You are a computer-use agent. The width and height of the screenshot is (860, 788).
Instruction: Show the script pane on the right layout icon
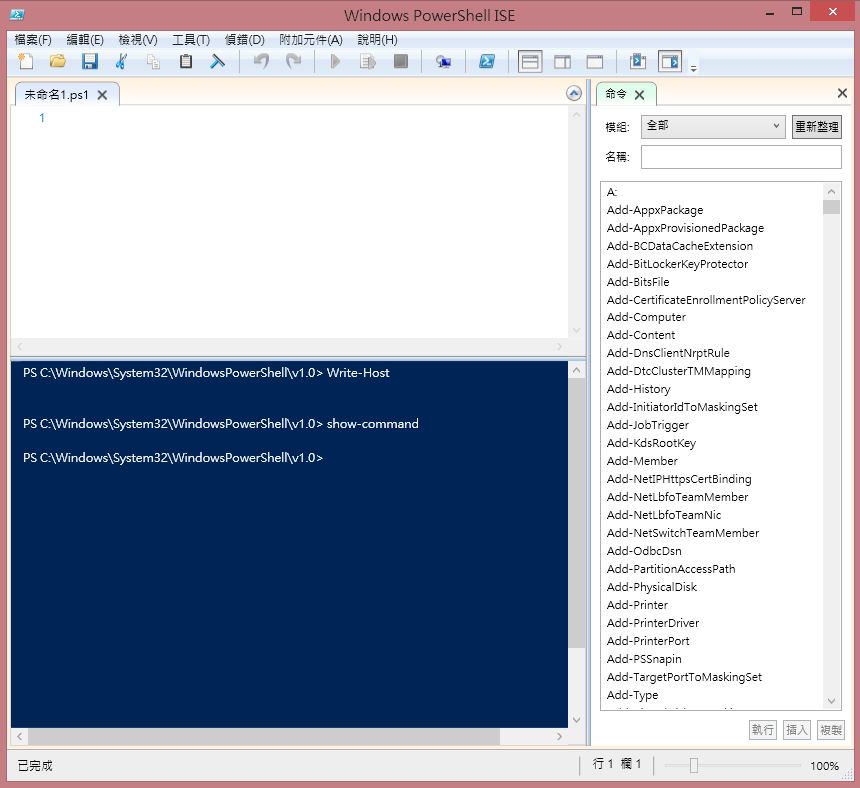(562, 61)
